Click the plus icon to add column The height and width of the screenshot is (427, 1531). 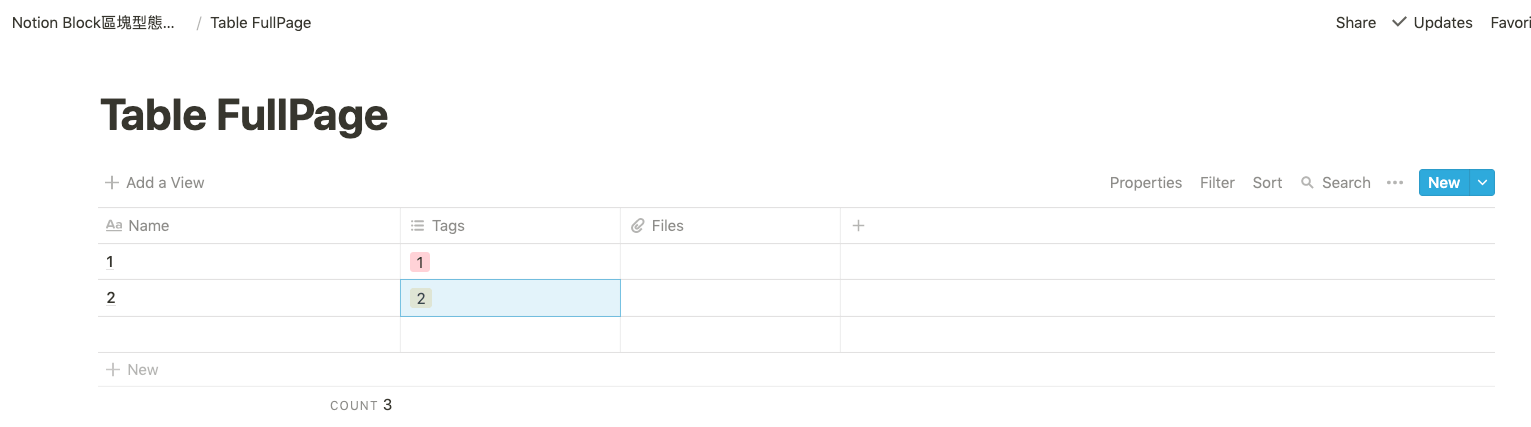click(858, 226)
